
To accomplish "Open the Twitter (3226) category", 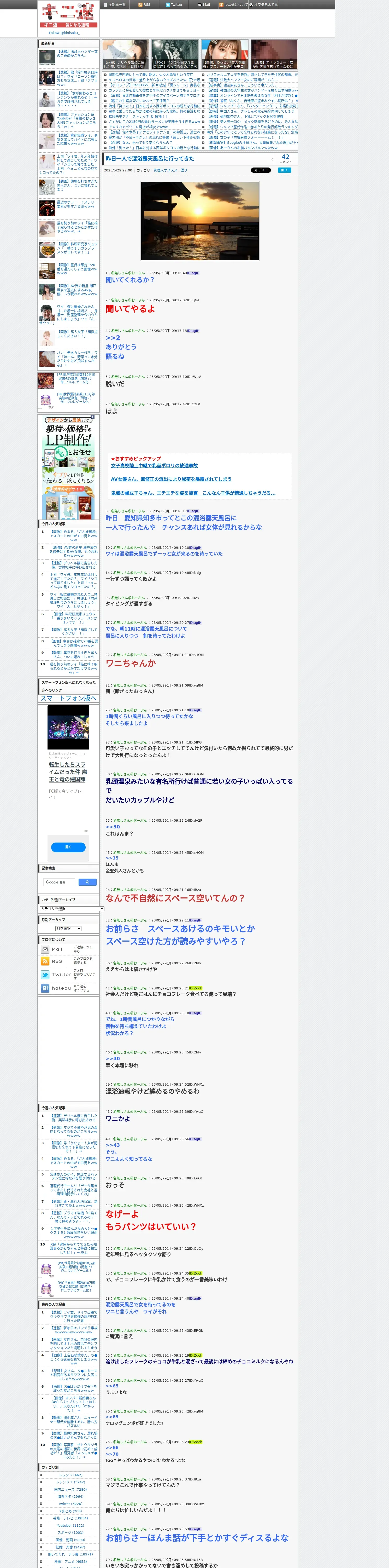I will 70,1504.
